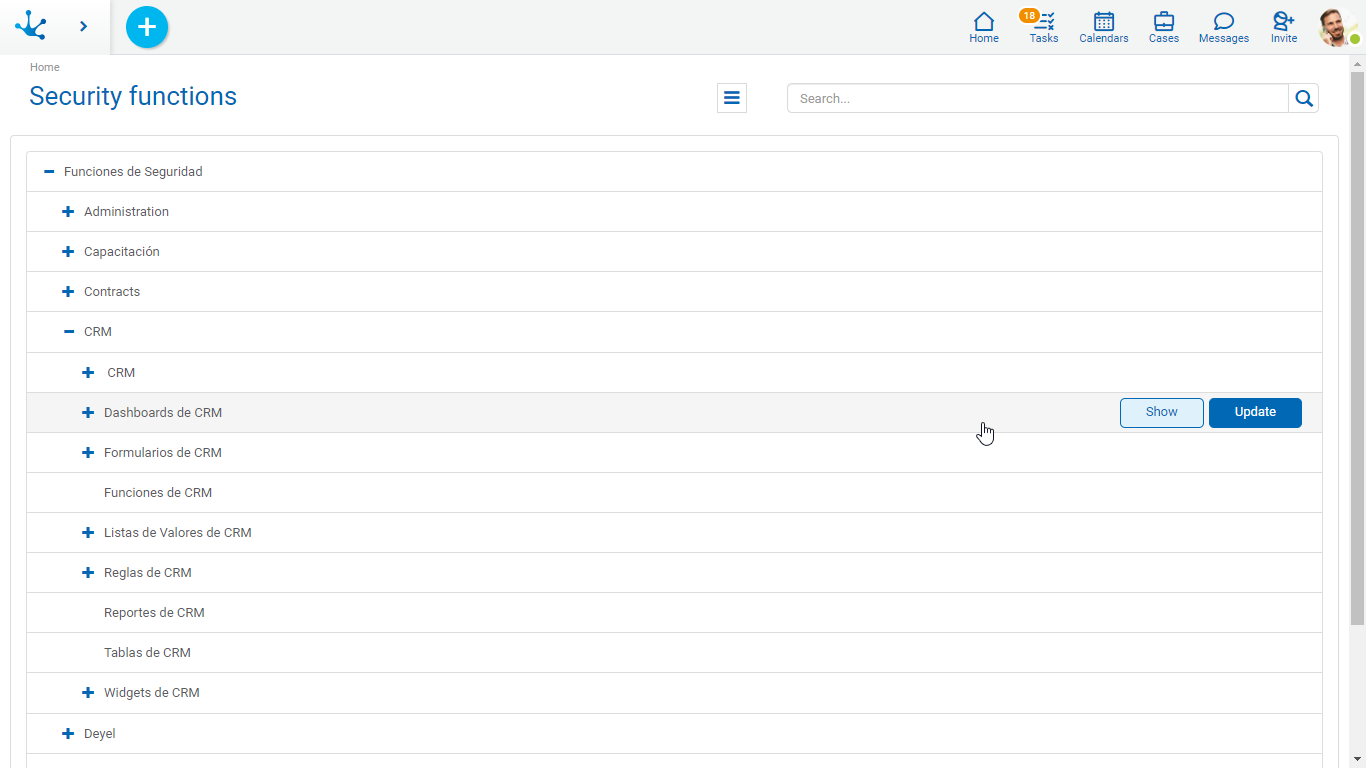
Task: Click the search magnifier button
Action: click(1303, 98)
